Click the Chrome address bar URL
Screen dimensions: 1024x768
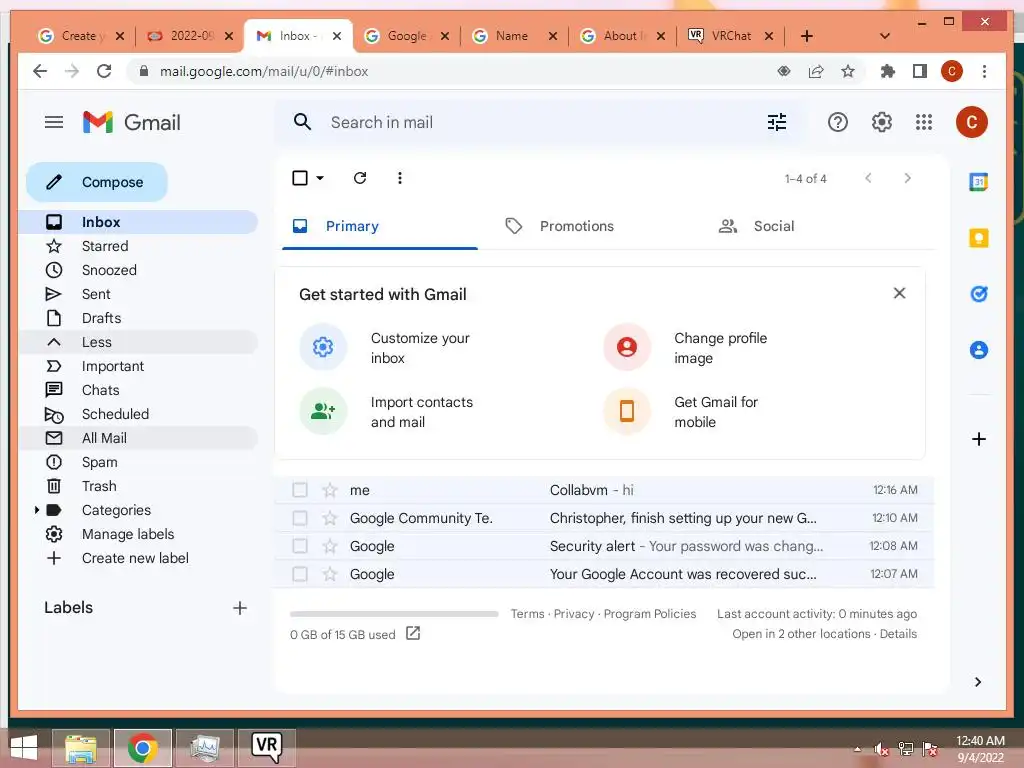pos(264,71)
